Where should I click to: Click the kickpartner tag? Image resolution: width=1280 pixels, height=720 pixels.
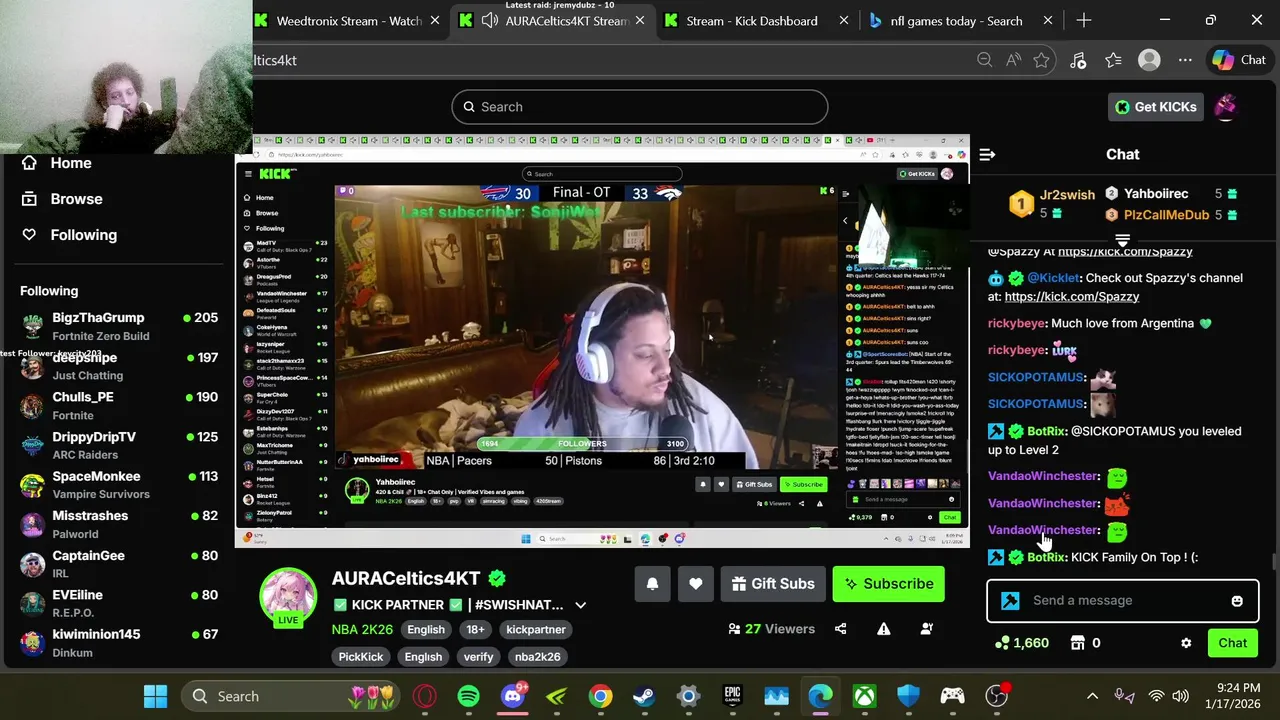point(535,630)
